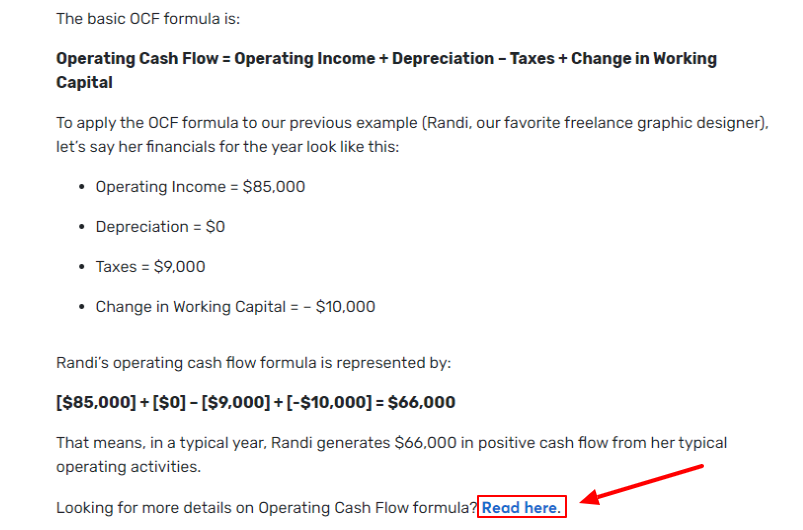The height and width of the screenshot is (530, 803).
Task: Click the bold "= $66,000" result in the equation
Action: tap(412, 403)
